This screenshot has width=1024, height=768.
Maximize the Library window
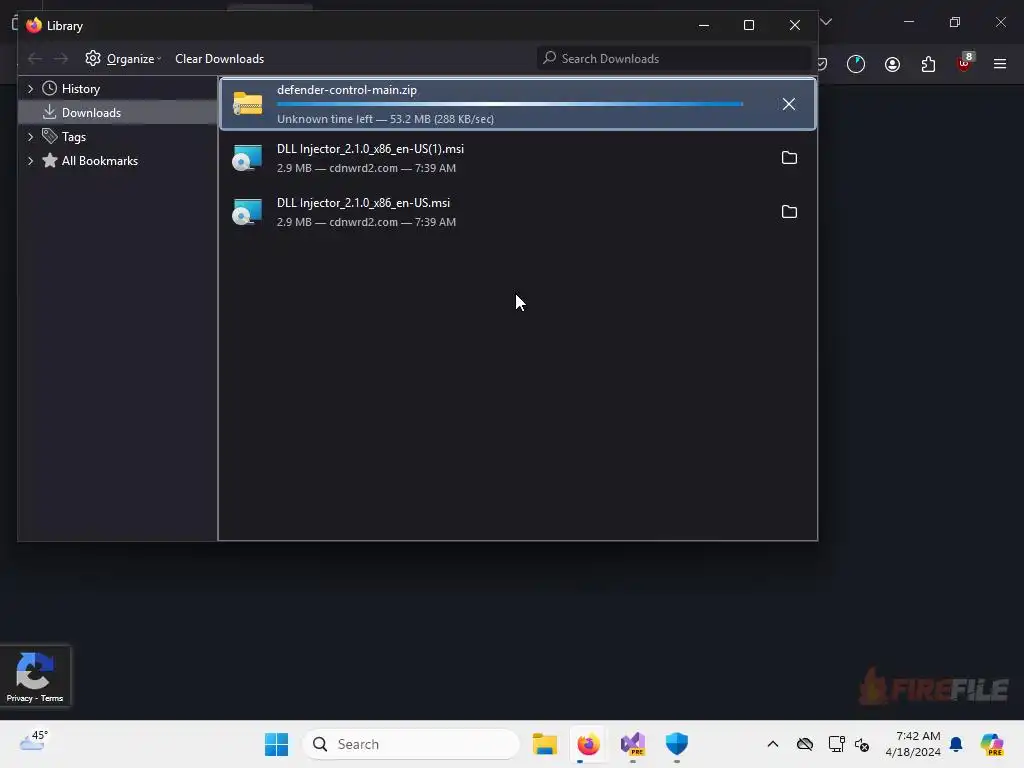(749, 25)
